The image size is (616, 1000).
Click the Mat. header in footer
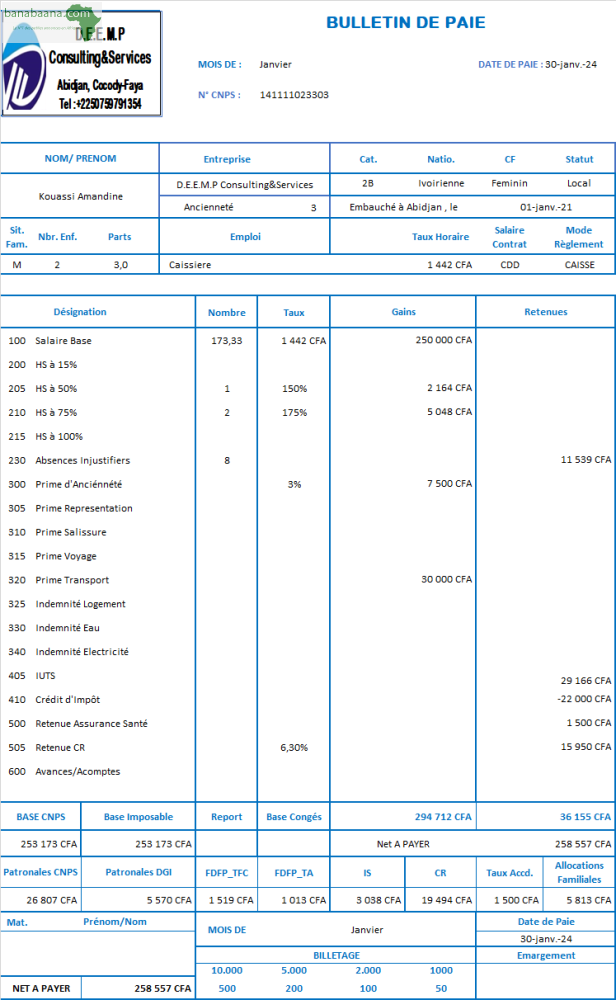pos(17,922)
